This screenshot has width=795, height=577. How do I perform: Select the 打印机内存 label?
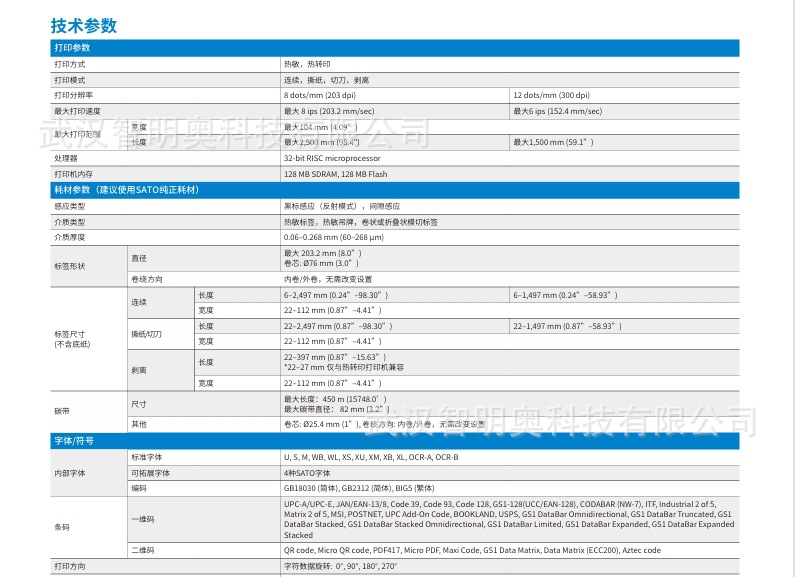point(74,174)
